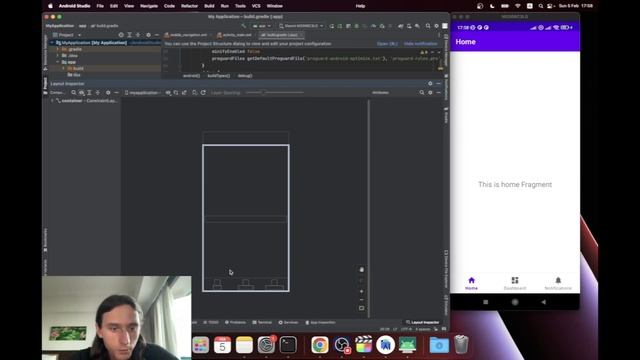640x360 pixels.
Task: Expand the .idea folder
Action: pyautogui.click(x=58, y=56)
